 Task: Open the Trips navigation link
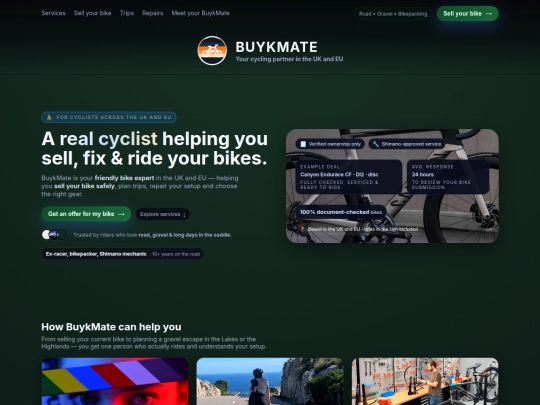[127, 13]
